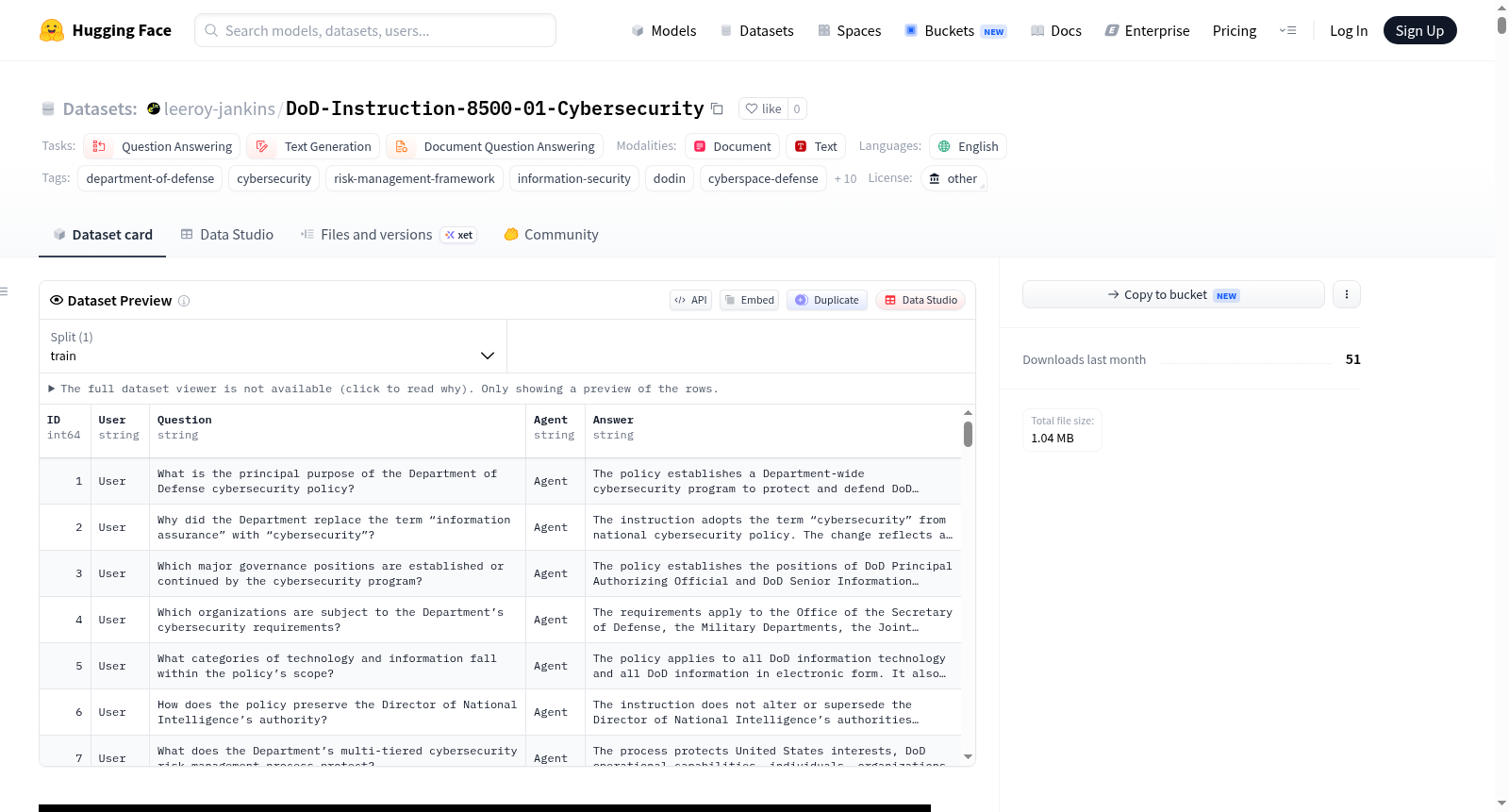Screen dimensions: 1509x812
Task: Click the table scroll-down arrow
Action: pos(968,757)
